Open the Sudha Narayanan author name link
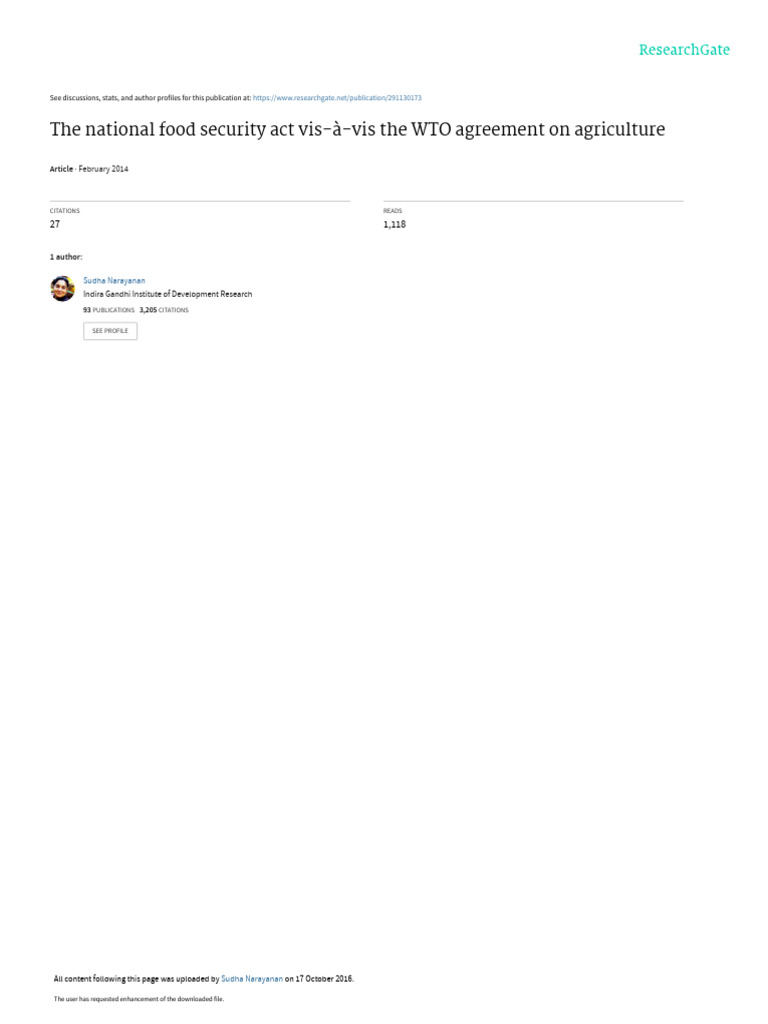The width and height of the screenshot is (768, 1024). click(x=114, y=281)
